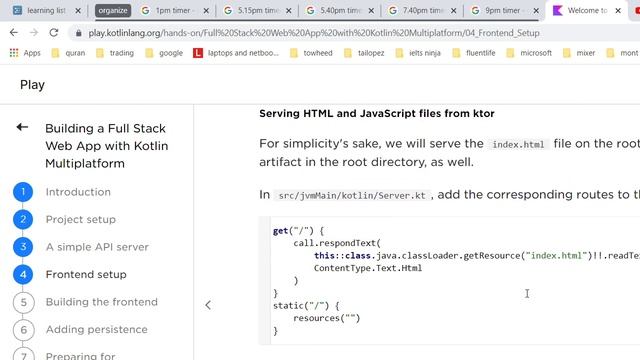Click the ContentType.Text.Html code line

pyautogui.click(x=368, y=268)
